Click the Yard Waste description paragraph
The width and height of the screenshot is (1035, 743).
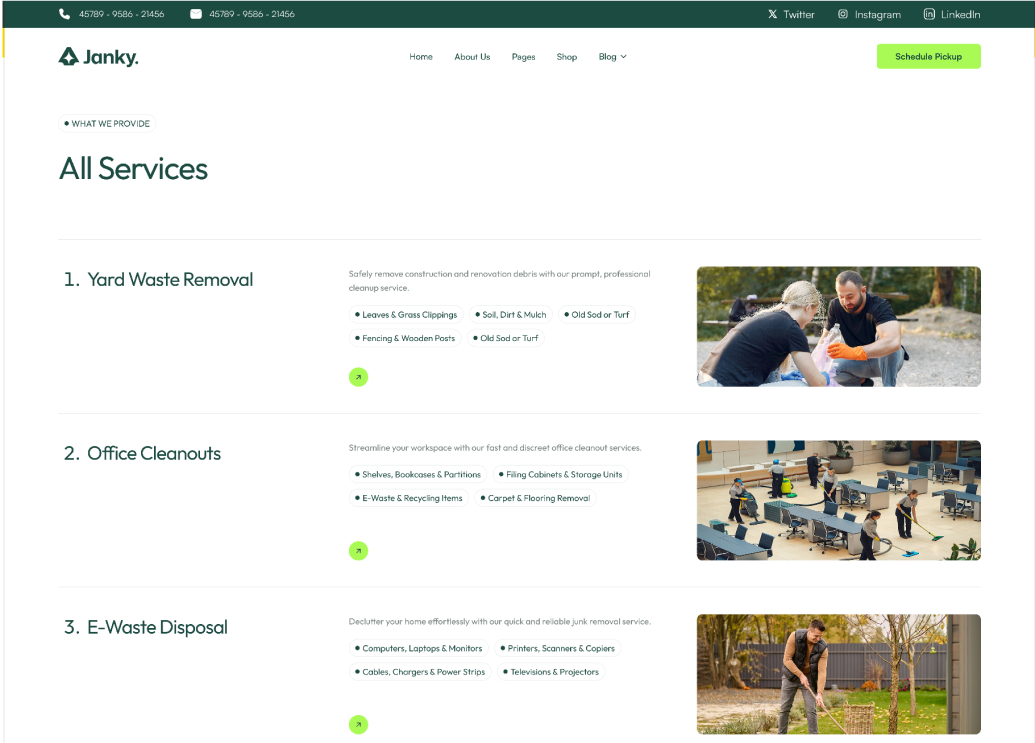pyautogui.click(x=500, y=280)
